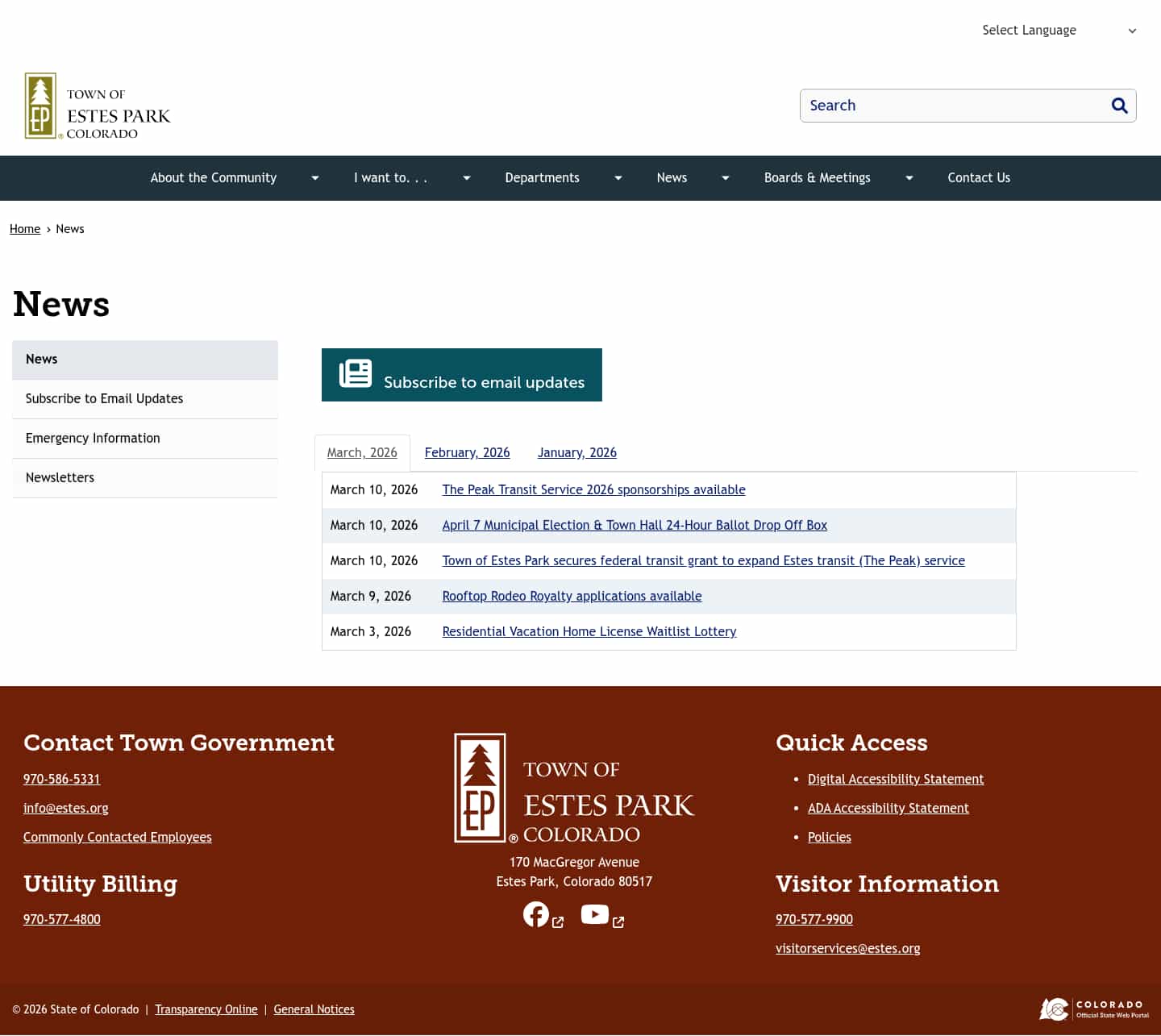
Task: Click the Subscribe to email updates banner
Action: click(461, 374)
